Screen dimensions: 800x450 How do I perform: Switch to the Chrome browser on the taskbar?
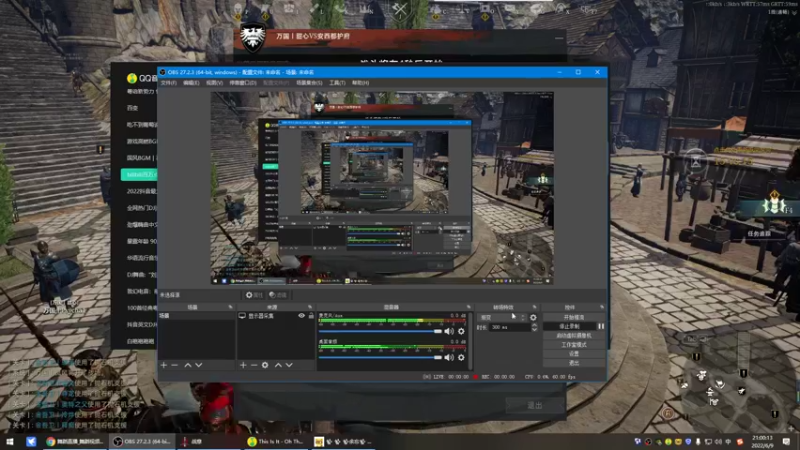point(74,442)
